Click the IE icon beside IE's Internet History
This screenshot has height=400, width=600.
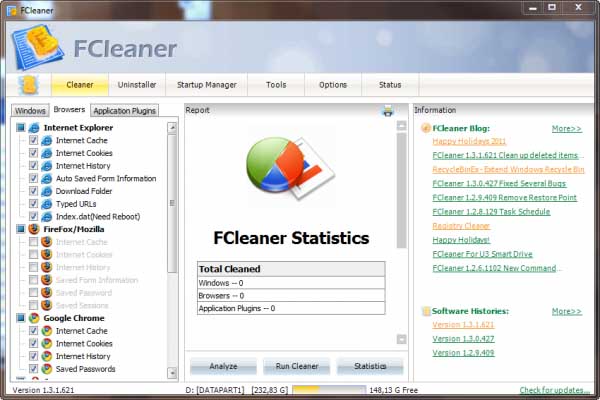47,166
